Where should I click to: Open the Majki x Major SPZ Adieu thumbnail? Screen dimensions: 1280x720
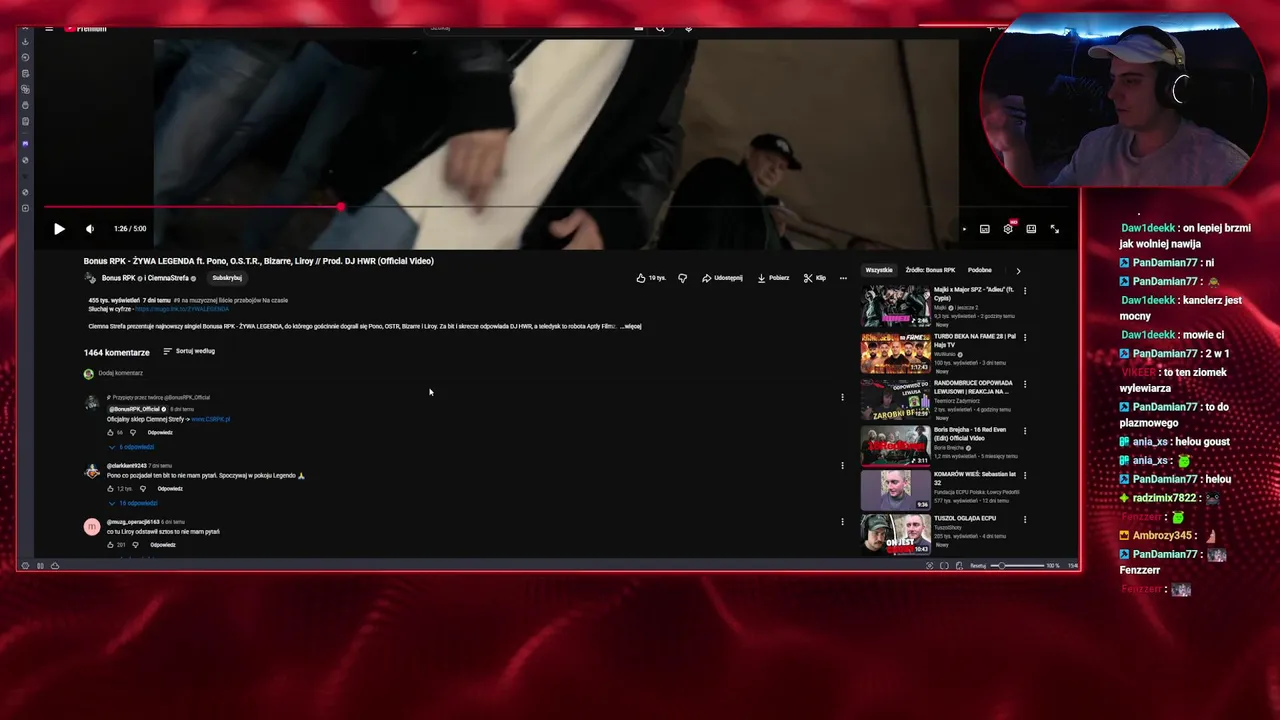click(896, 306)
